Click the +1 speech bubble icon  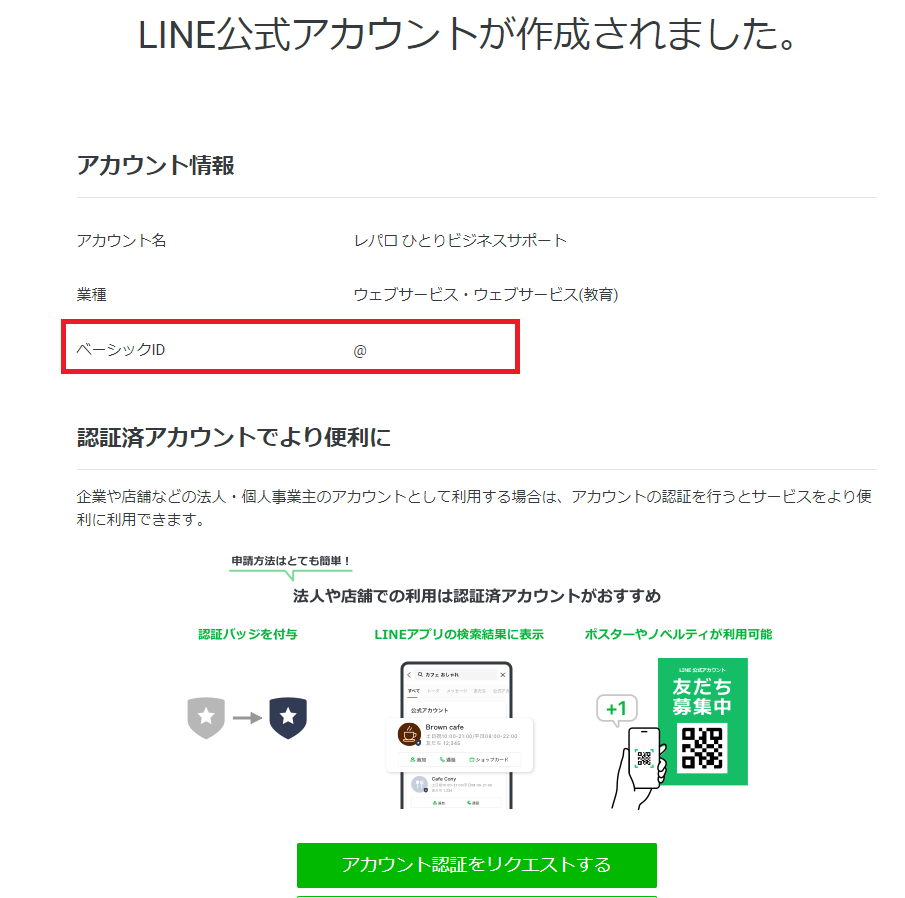coord(616,710)
